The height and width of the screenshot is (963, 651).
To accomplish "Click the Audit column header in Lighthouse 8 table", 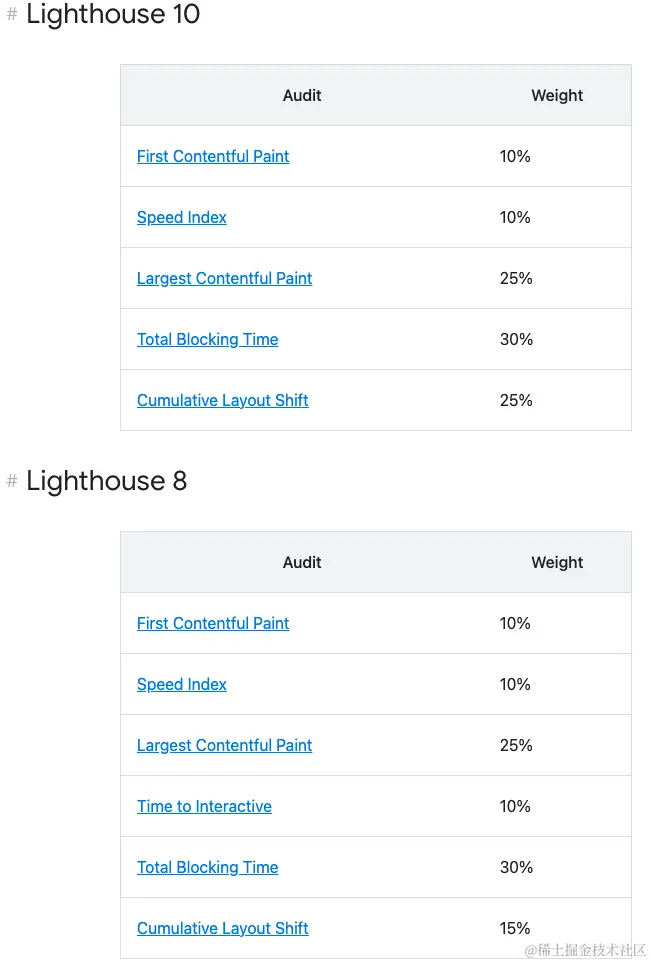I will tap(302, 562).
